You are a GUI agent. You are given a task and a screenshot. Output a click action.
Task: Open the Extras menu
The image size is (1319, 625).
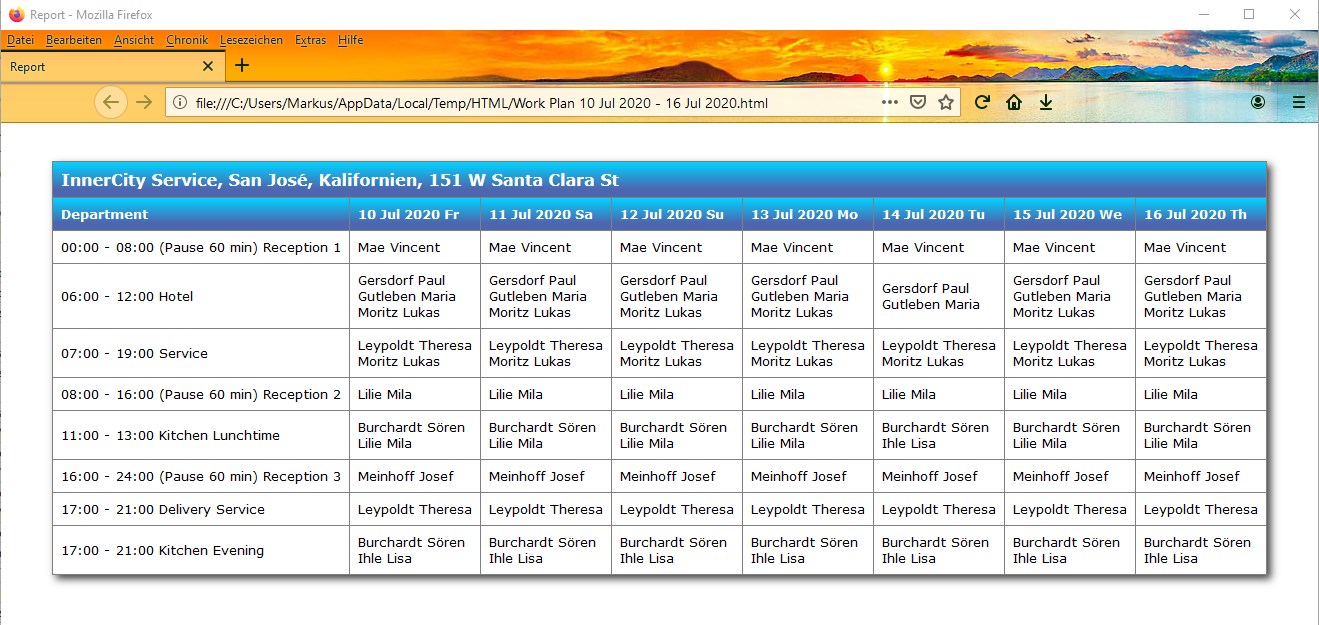pyautogui.click(x=310, y=40)
